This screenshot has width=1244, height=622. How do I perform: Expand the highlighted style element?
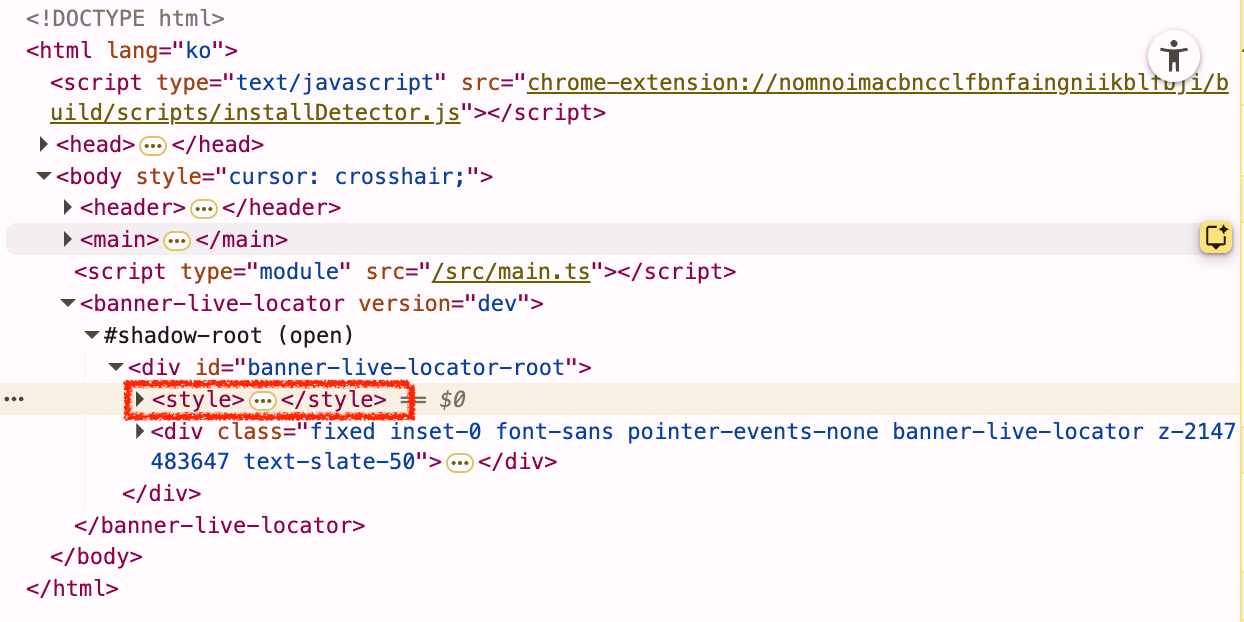tap(140, 399)
